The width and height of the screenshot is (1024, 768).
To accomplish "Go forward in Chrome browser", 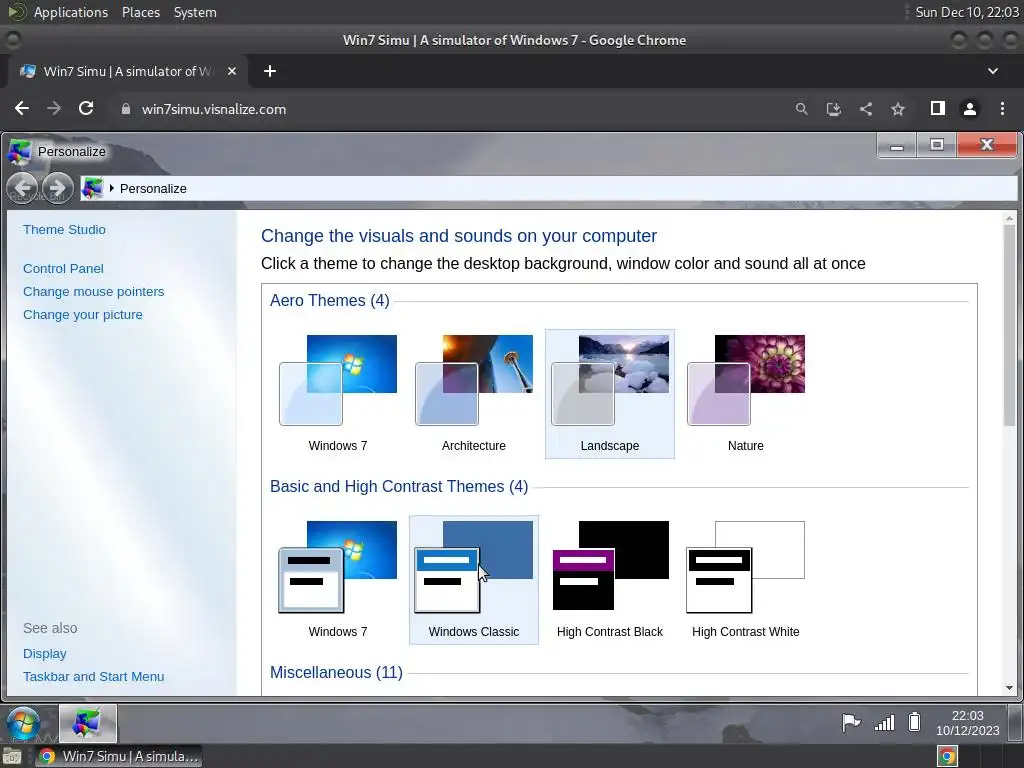I will coord(54,108).
